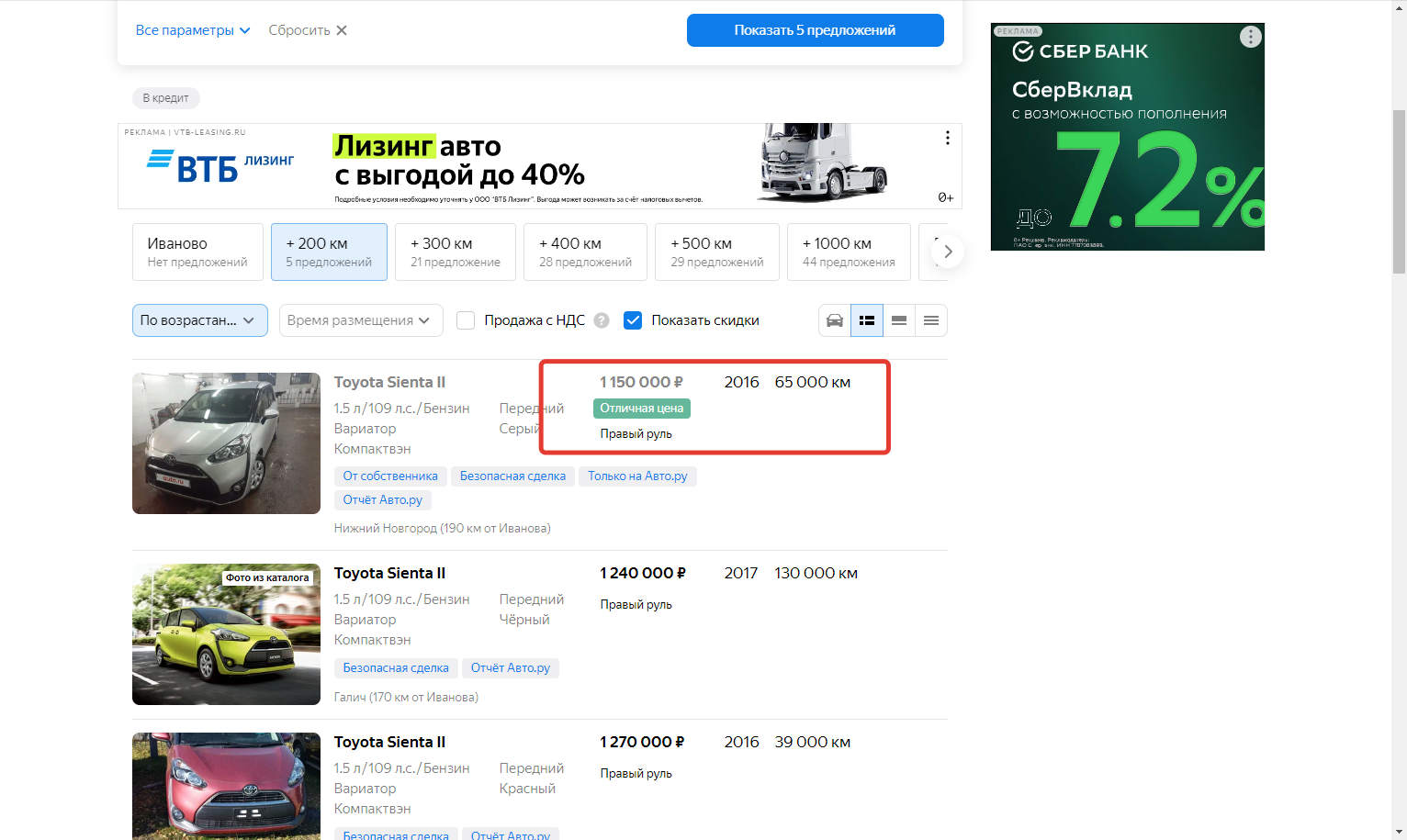Image resolution: width=1407 pixels, height=840 pixels.
Task: Click Безопасная сделка tag on the 1 150 000 ₽ listing
Action: click(512, 476)
